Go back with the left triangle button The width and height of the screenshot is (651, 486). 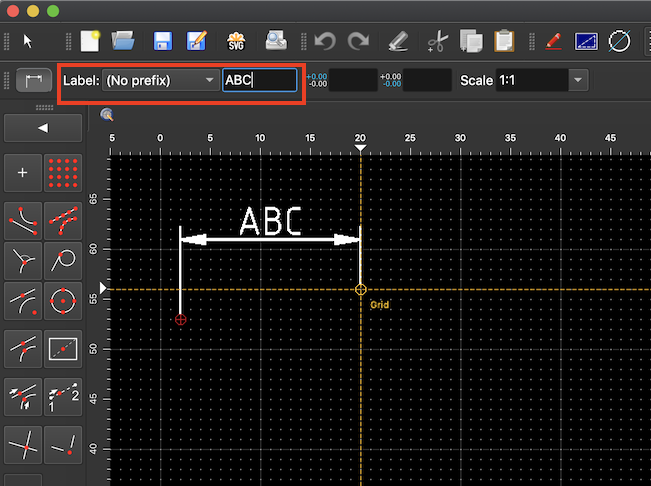point(43,128)
